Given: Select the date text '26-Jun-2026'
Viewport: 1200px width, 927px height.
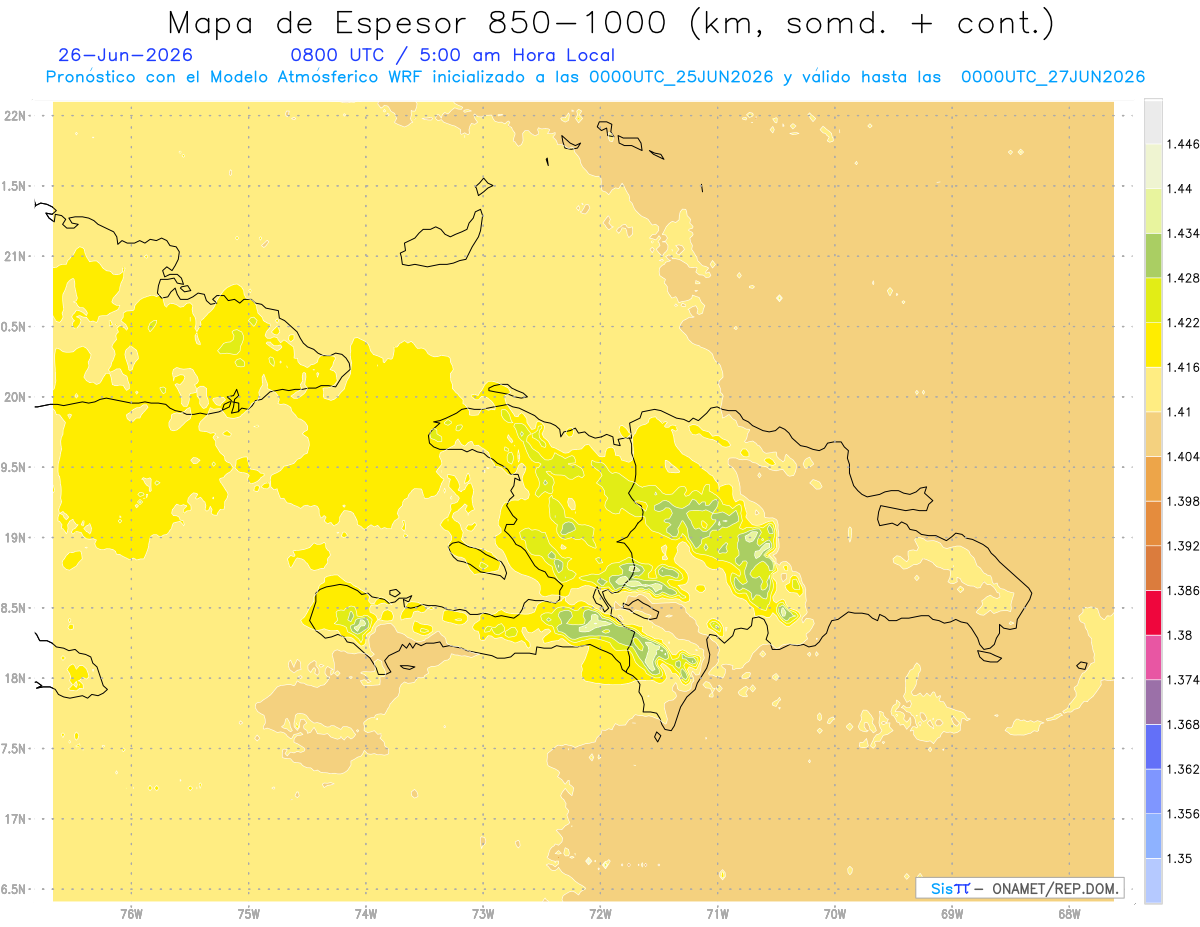Looking at the screenshot, I should pos(126,55).
